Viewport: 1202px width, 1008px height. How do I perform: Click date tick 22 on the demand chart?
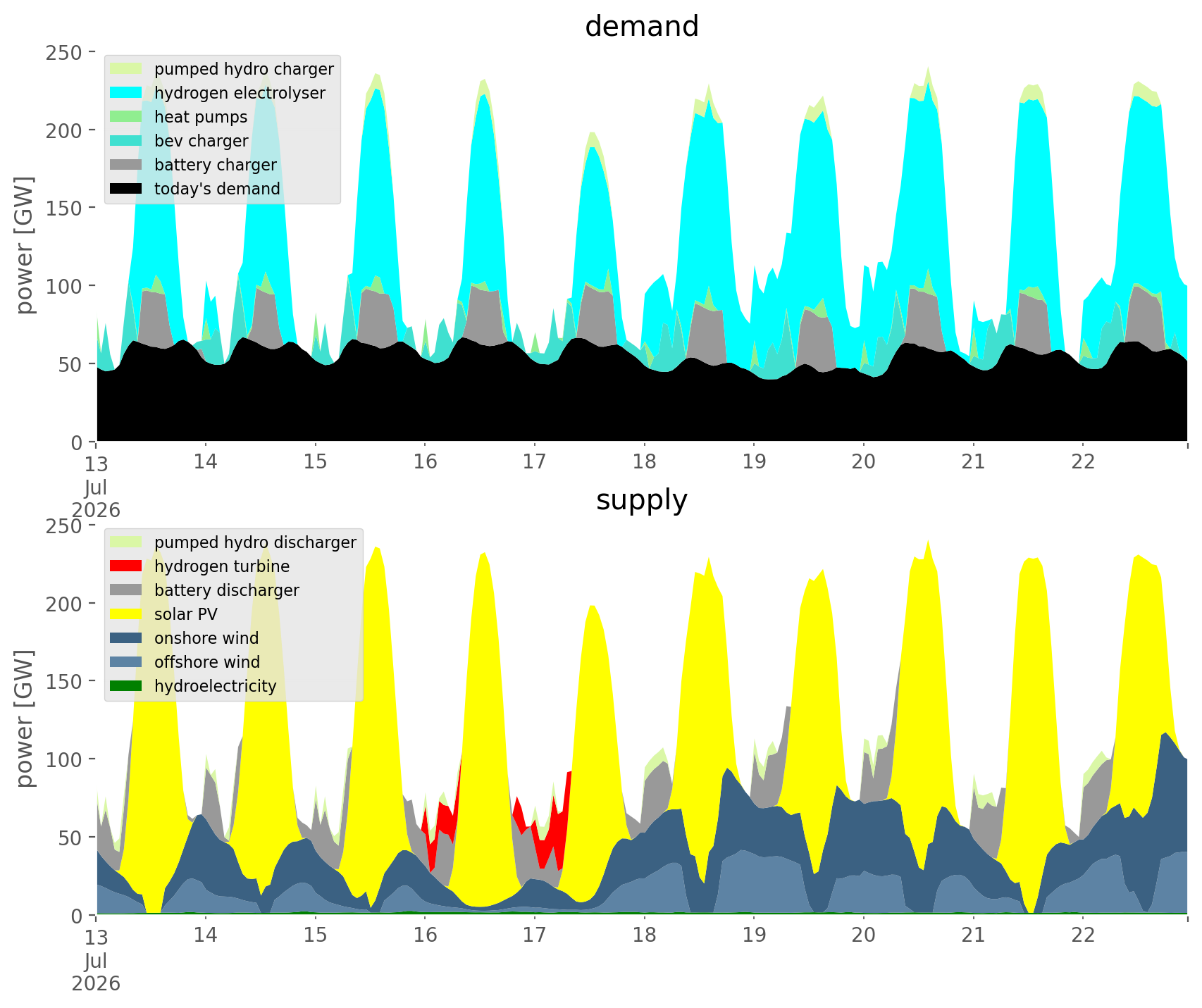[1083, 461]
